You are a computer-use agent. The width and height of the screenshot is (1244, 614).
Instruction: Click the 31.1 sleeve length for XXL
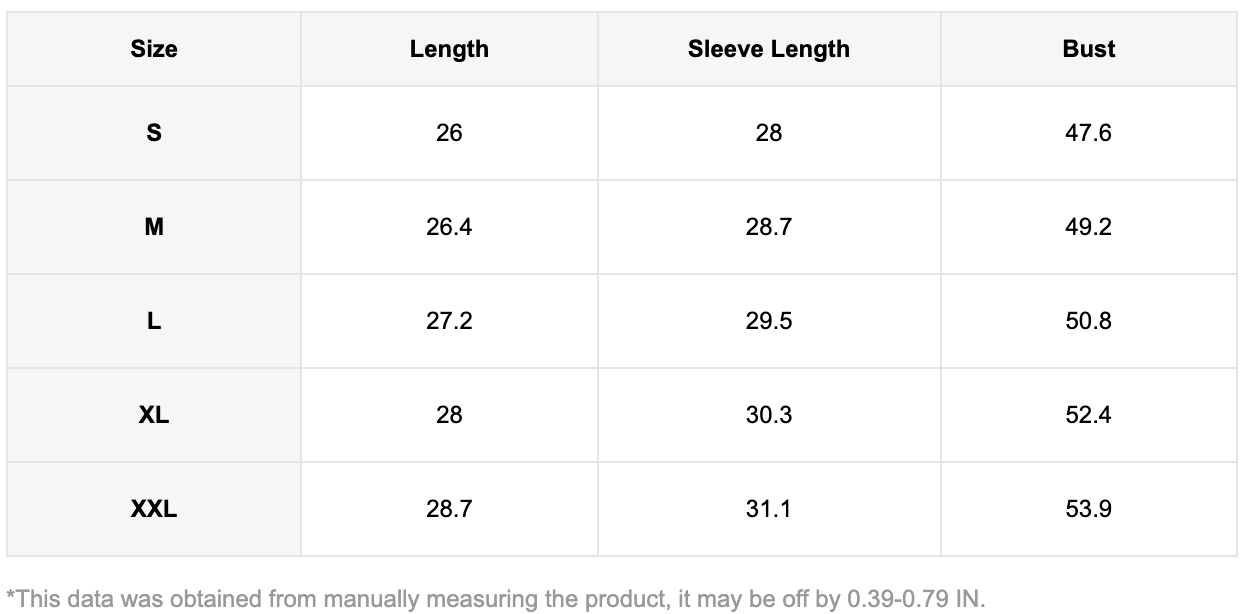tap(768, 509)
